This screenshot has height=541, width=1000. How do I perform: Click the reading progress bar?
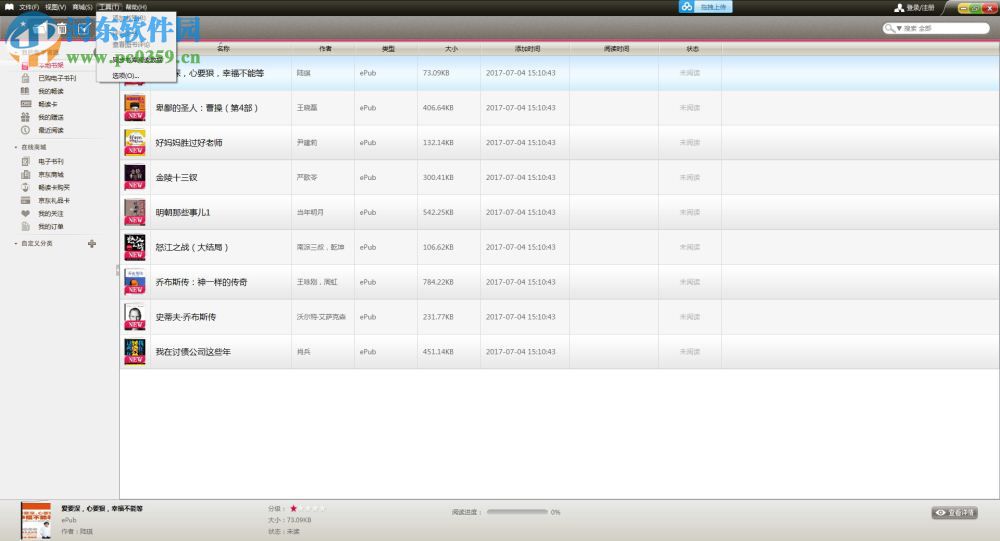(x=517, y=512)
